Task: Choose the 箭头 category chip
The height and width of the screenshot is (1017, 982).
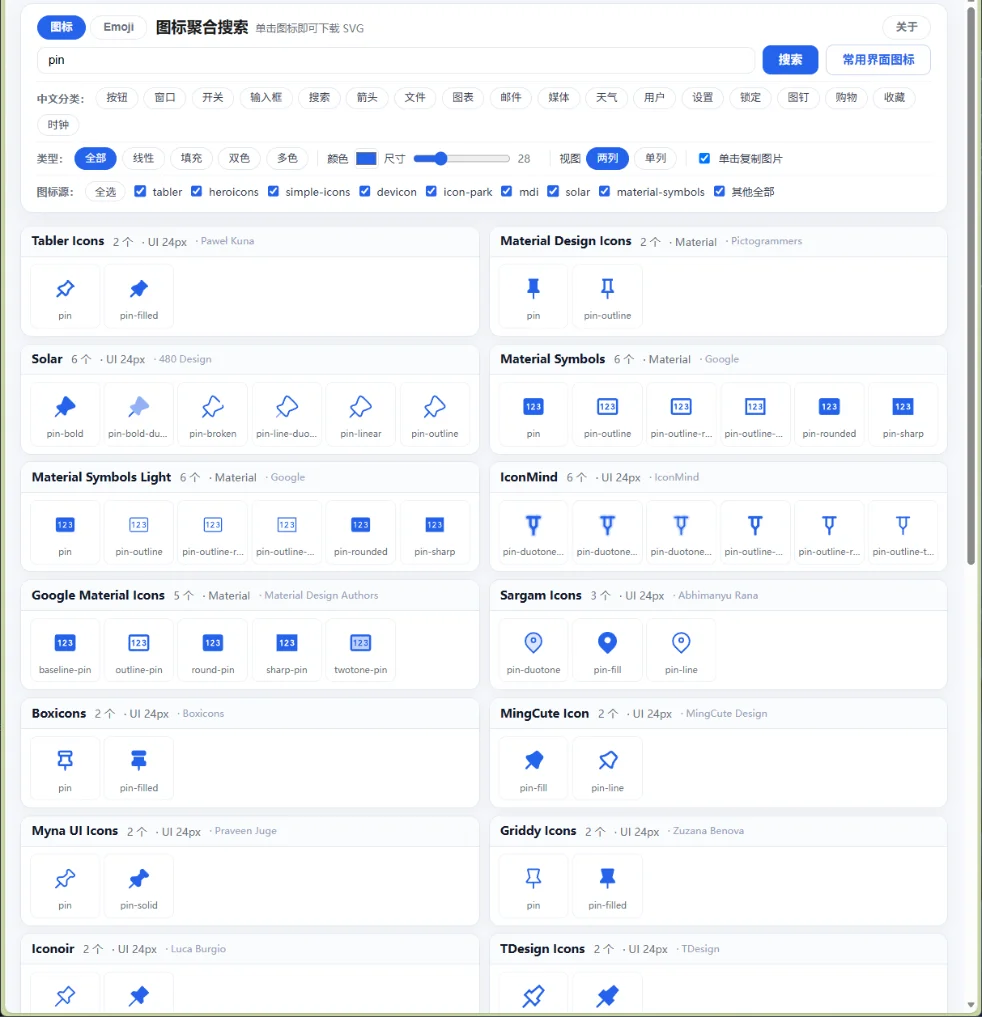Action: tap(367, 97)
